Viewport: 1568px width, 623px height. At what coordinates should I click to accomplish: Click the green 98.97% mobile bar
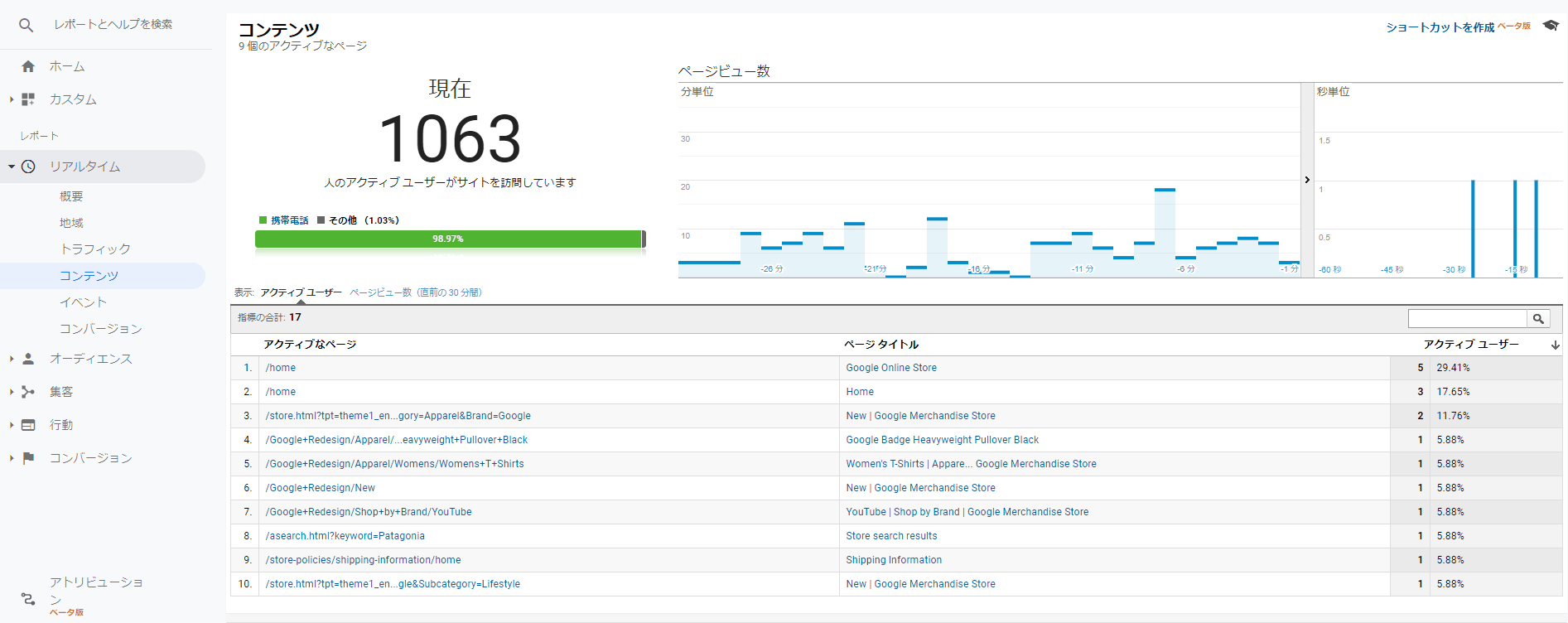pos(448,239)
